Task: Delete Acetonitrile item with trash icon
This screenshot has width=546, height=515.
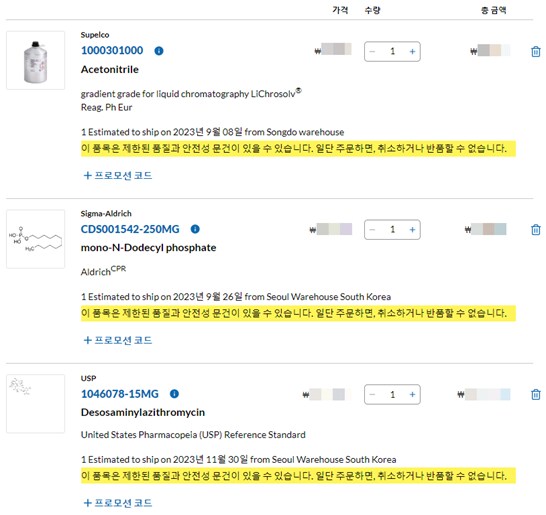Action: tap(536, 52)
